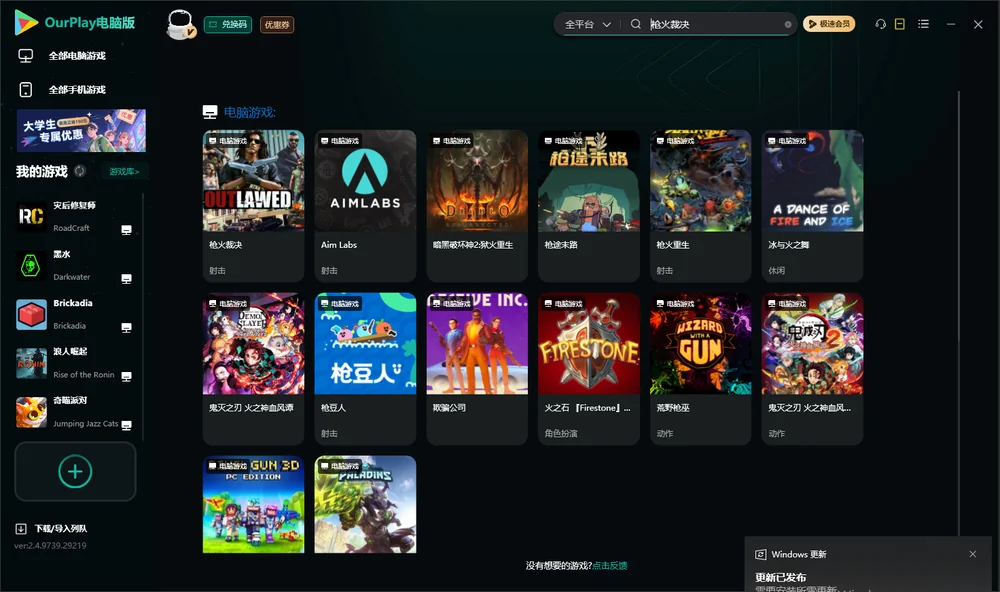
Task: Clear the search box text
Action: (788, 24)
